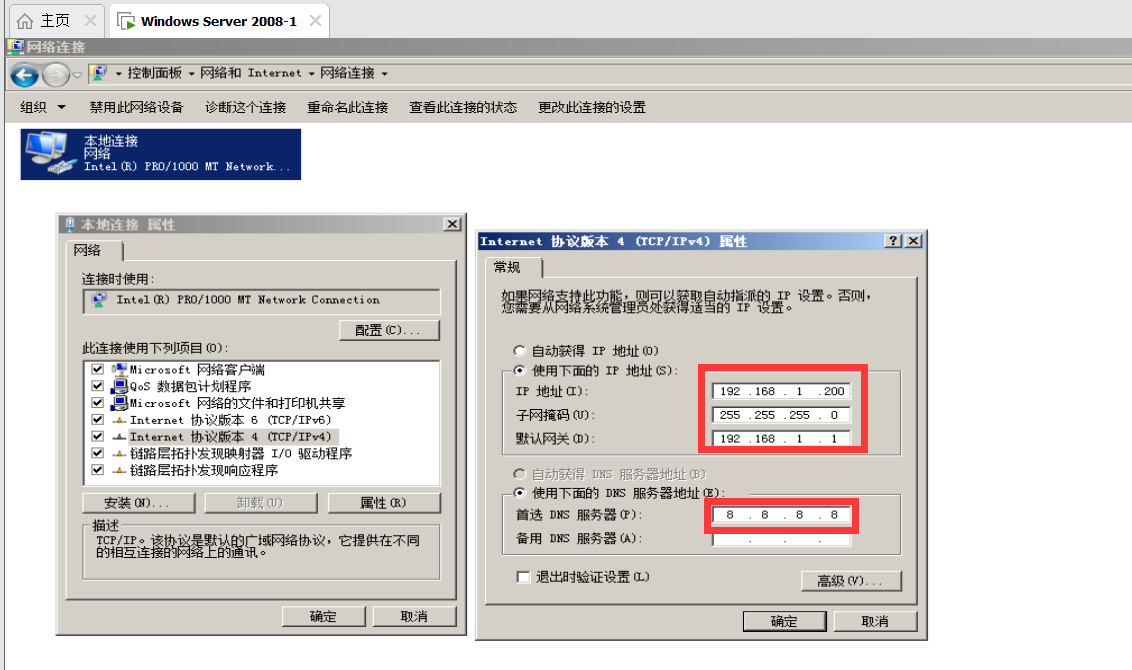The width and height of the screenshot is (1132, 670).
Task: Click the help question mark in TCP/IPv4 属性
Action: pos(893,240)
